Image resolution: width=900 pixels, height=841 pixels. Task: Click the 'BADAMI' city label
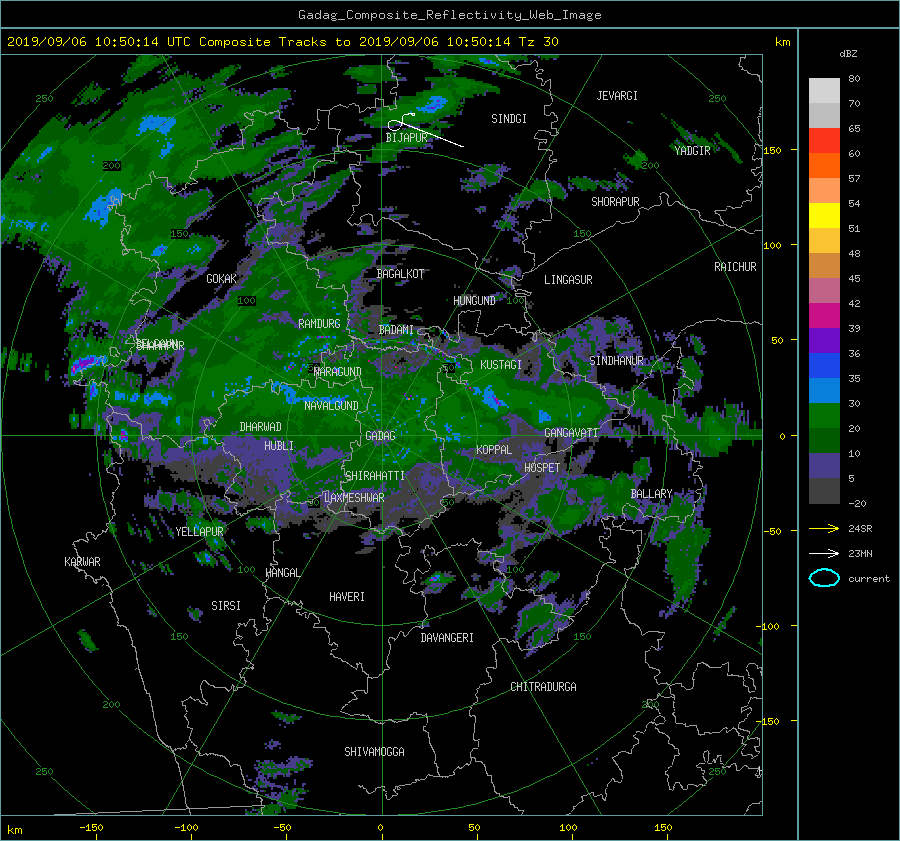pyautogui.click(x=396, y=330)
